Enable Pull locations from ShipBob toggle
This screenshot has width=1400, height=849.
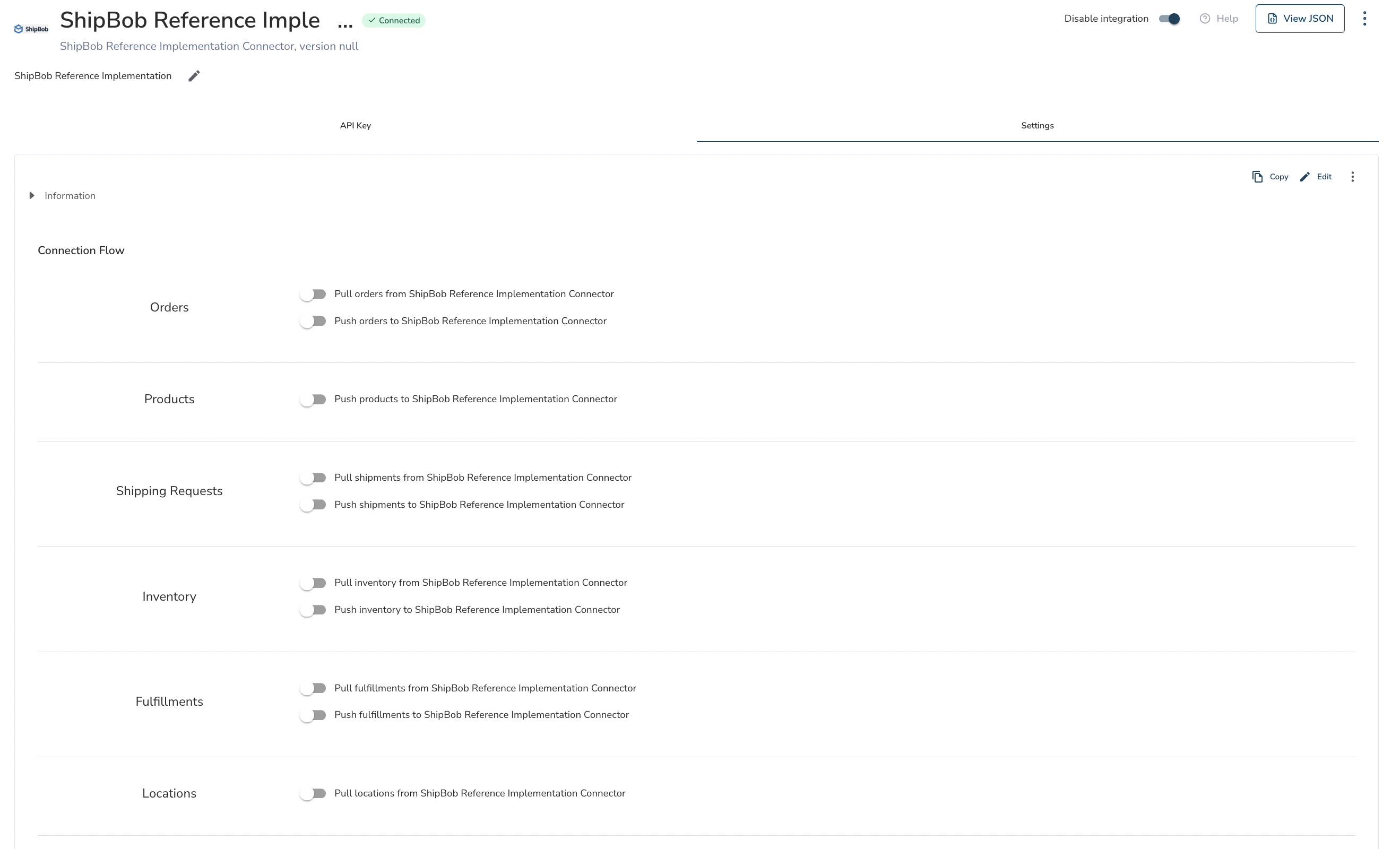point(313,793)
